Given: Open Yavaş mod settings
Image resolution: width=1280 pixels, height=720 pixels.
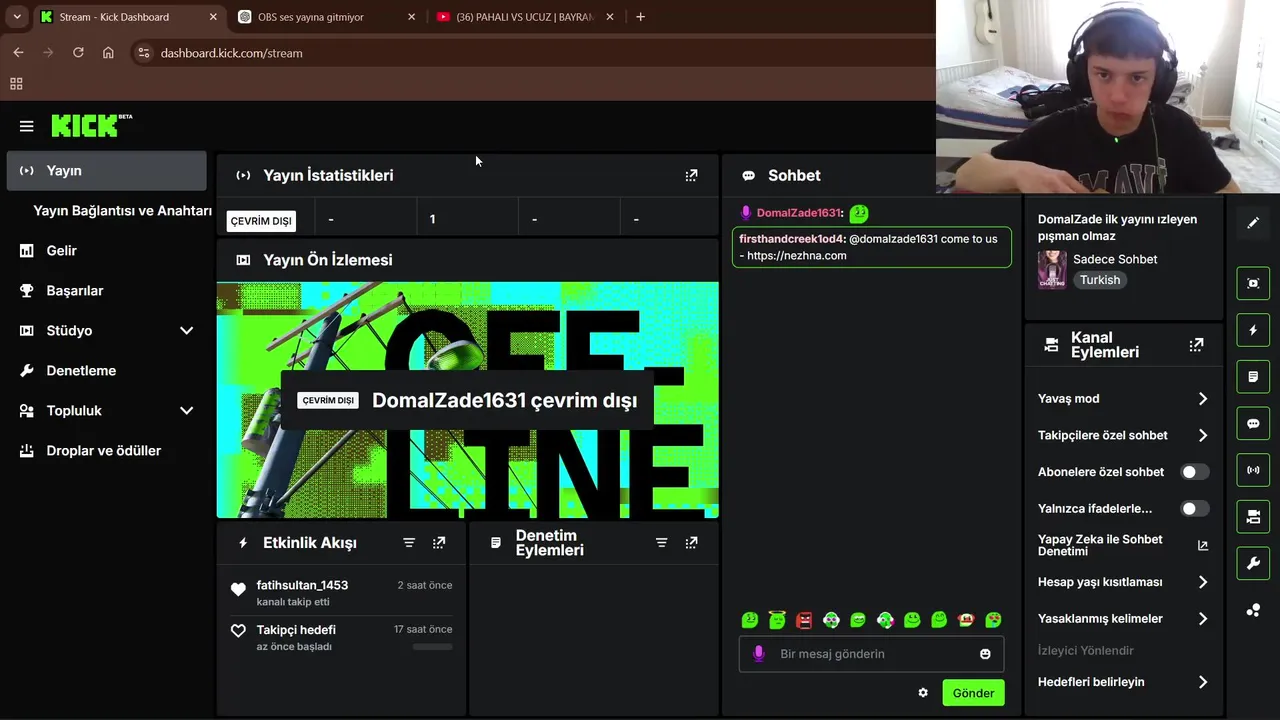Looking at the screenshot, I should pos(1123,399).
